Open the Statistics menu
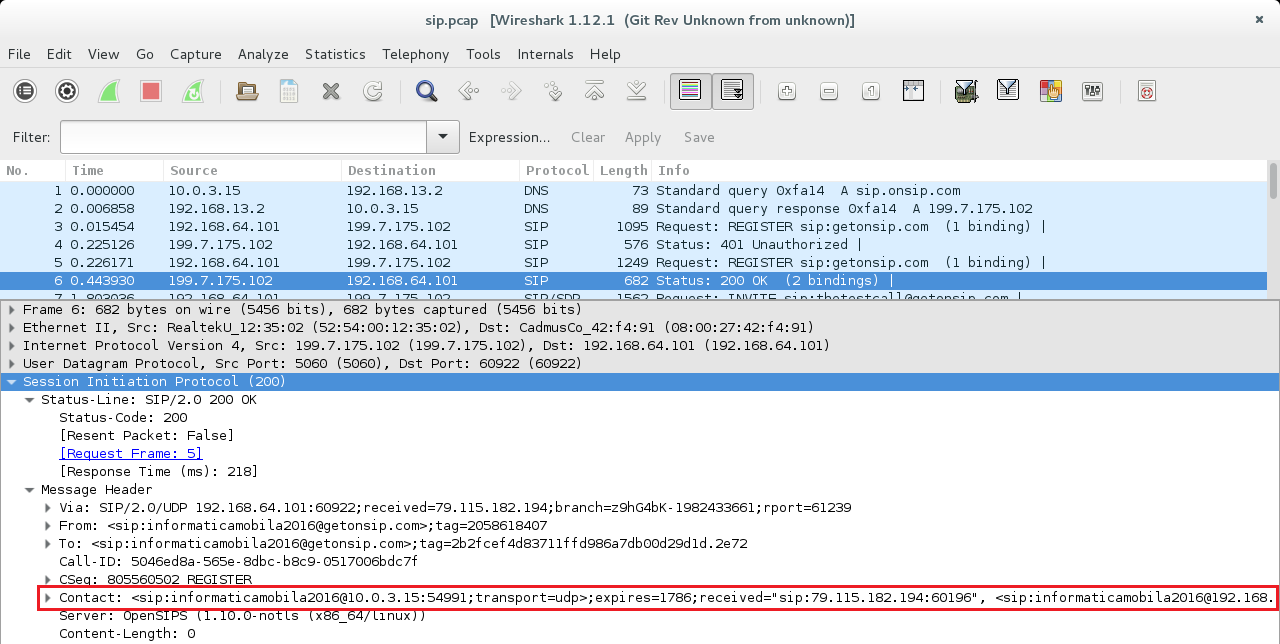1280x644 pixels. [335, 54]
